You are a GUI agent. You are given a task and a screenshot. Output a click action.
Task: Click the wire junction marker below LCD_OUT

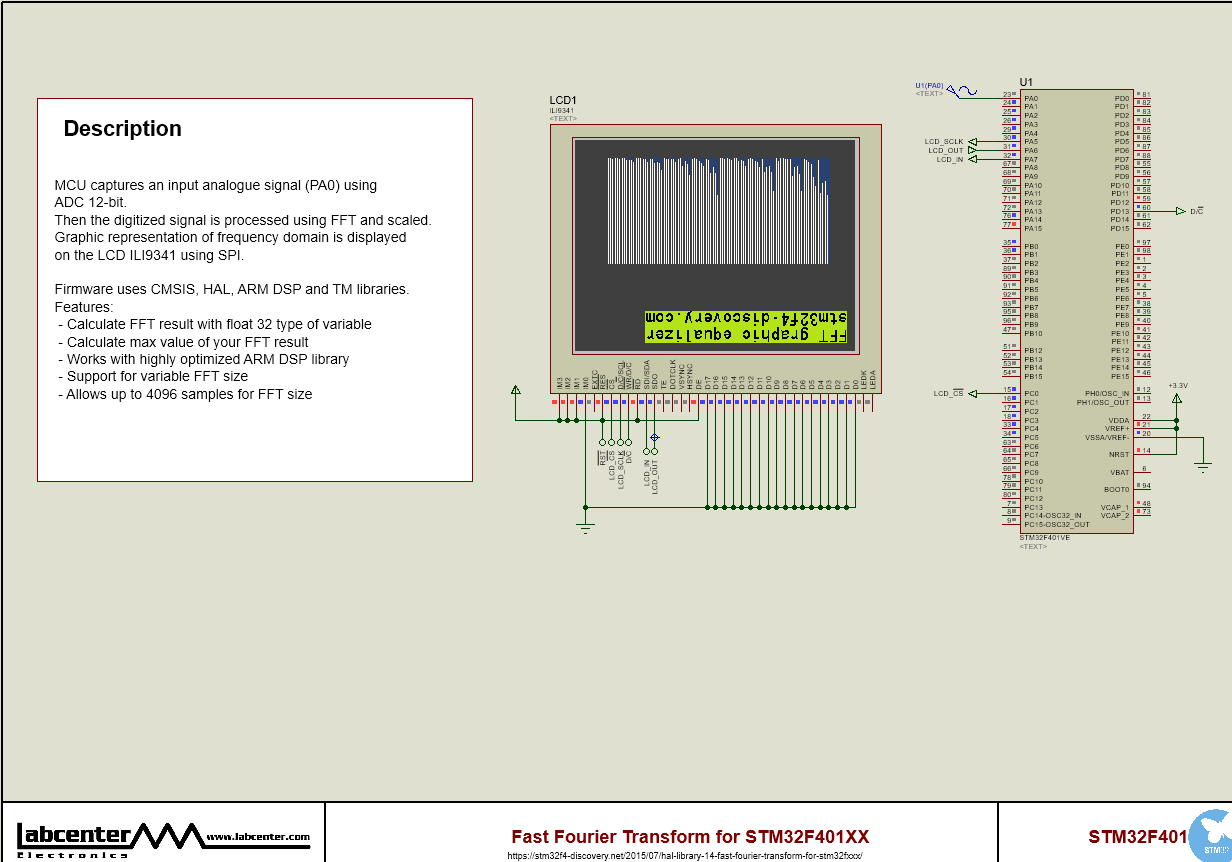click(654, 437)
